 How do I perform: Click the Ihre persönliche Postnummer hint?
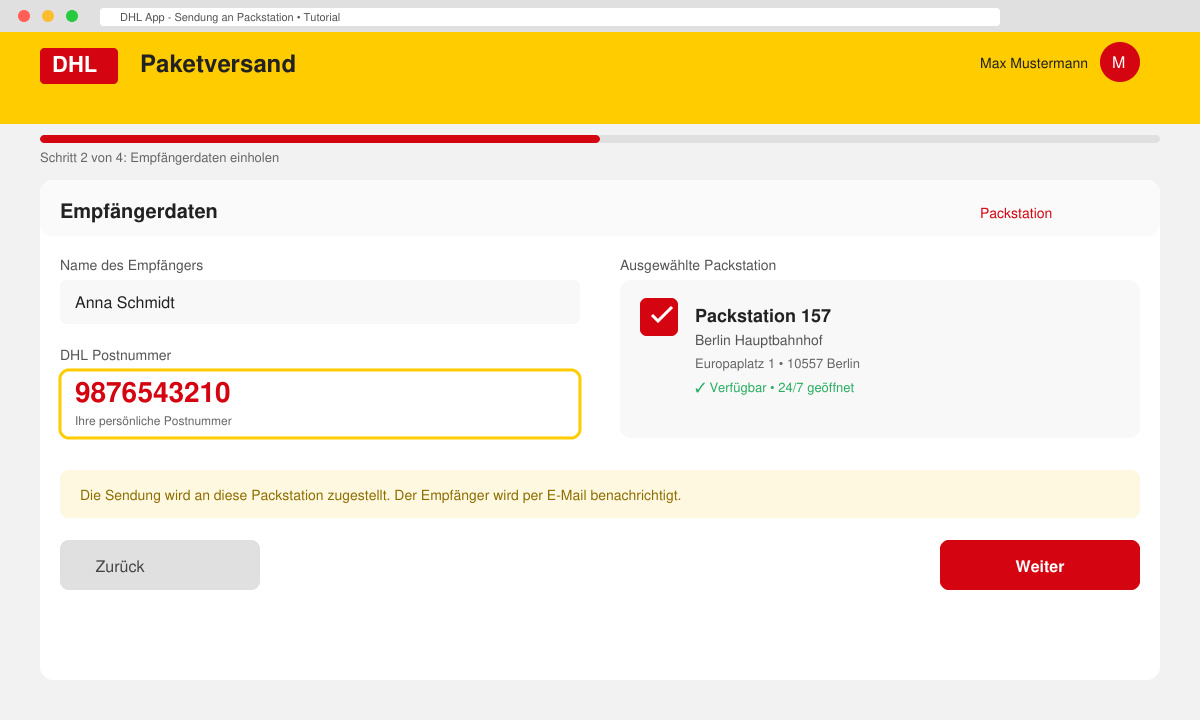pos(153,421)
